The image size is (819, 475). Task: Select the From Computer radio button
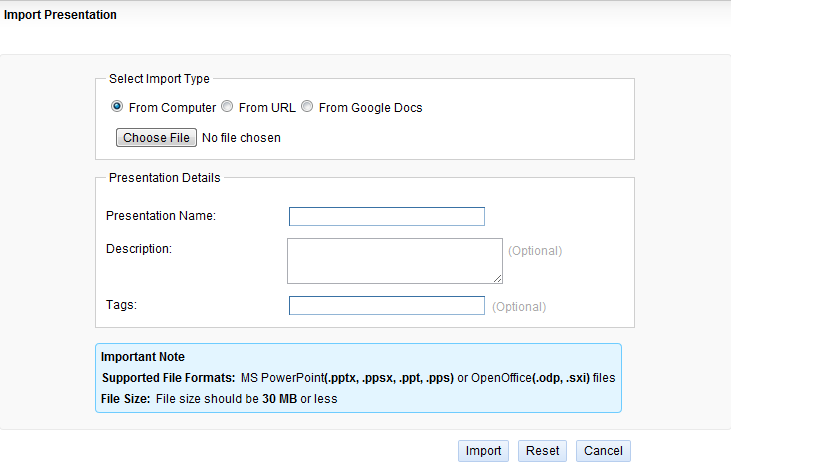click(x=117, y=107)
